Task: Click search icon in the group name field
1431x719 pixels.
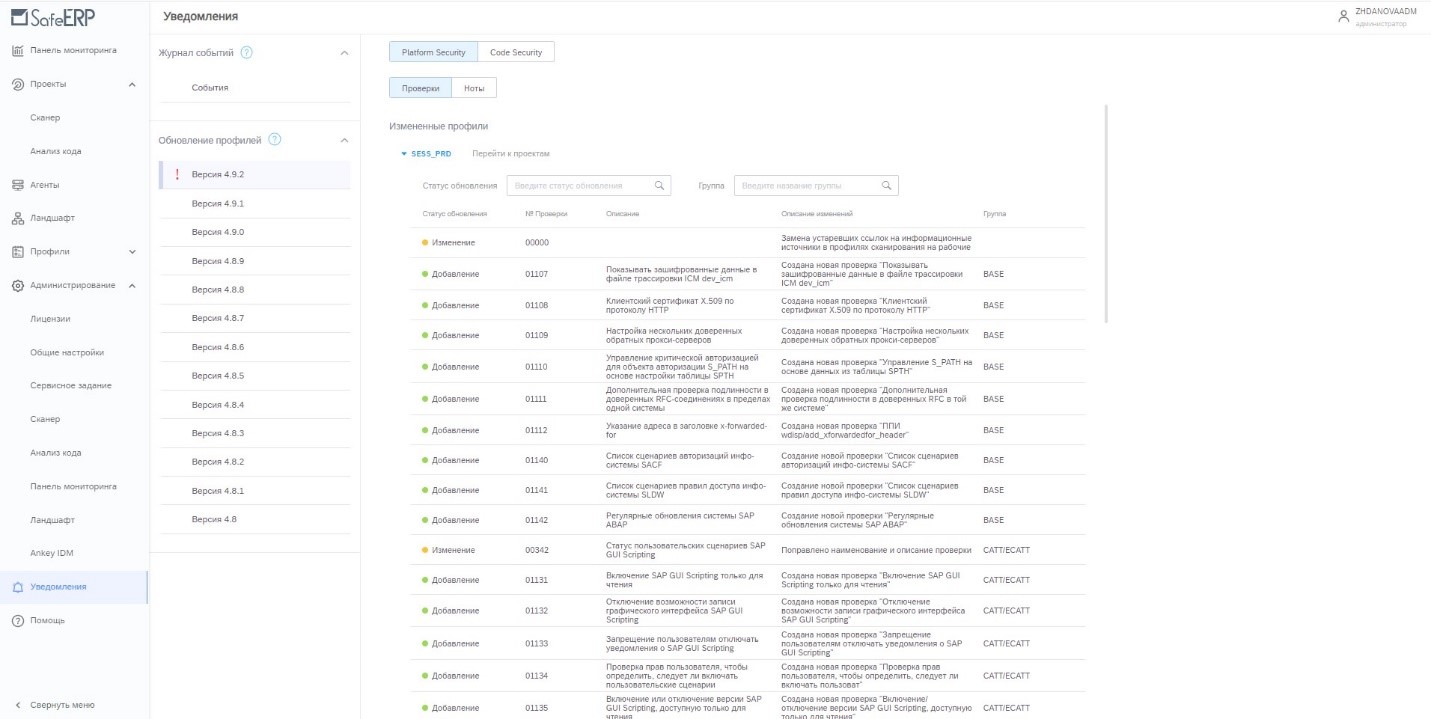Action: tap(886, 185)
